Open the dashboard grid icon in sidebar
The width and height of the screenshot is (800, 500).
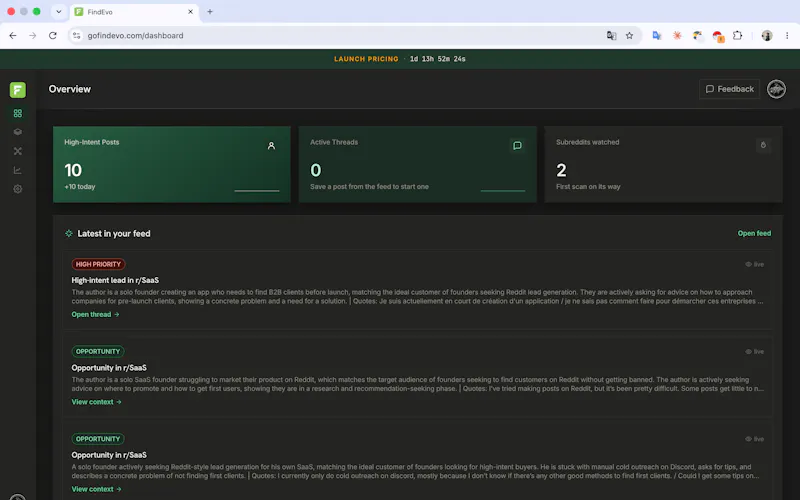point(18,113)
